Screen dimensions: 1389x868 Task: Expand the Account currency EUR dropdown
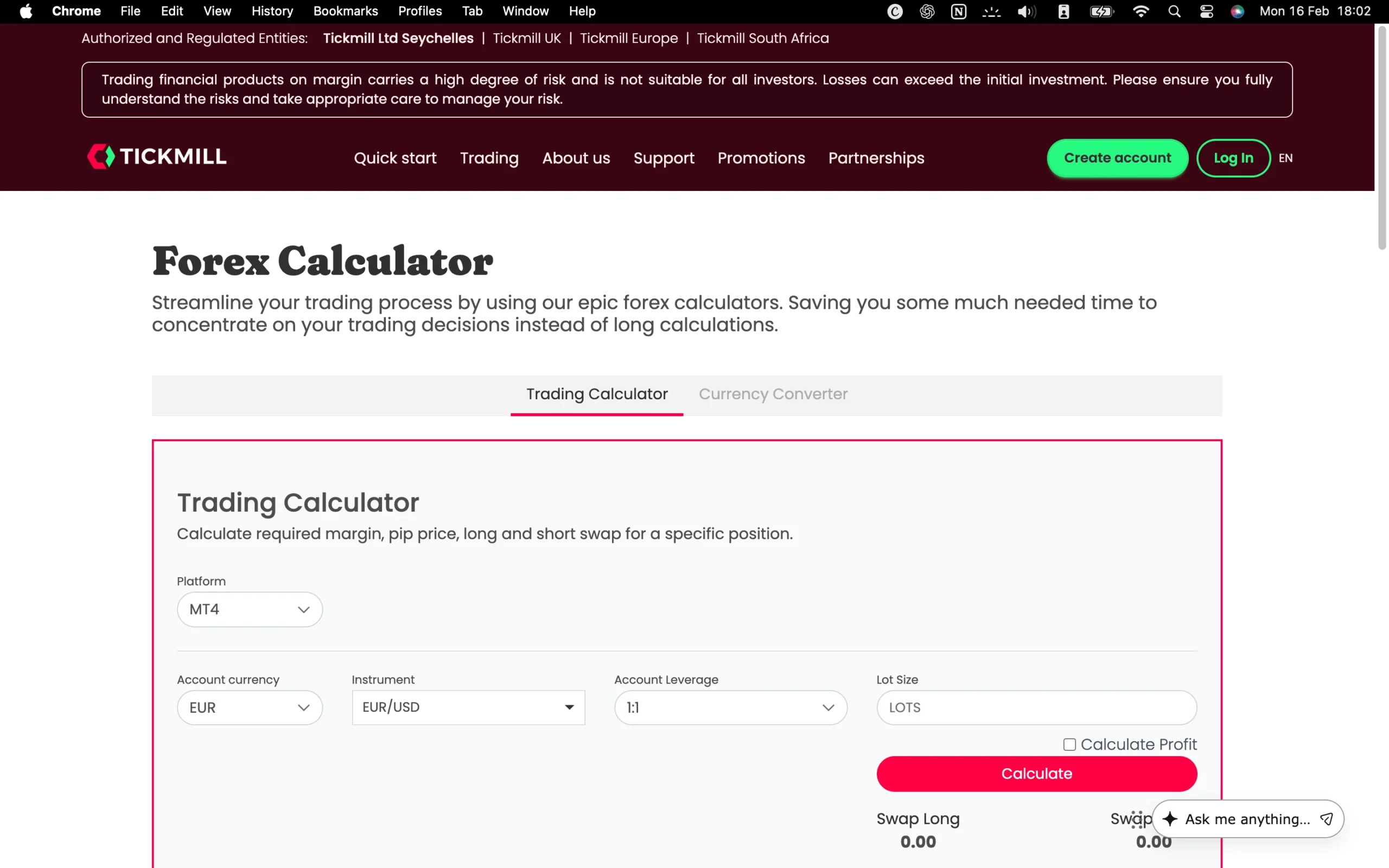[250, 707]
